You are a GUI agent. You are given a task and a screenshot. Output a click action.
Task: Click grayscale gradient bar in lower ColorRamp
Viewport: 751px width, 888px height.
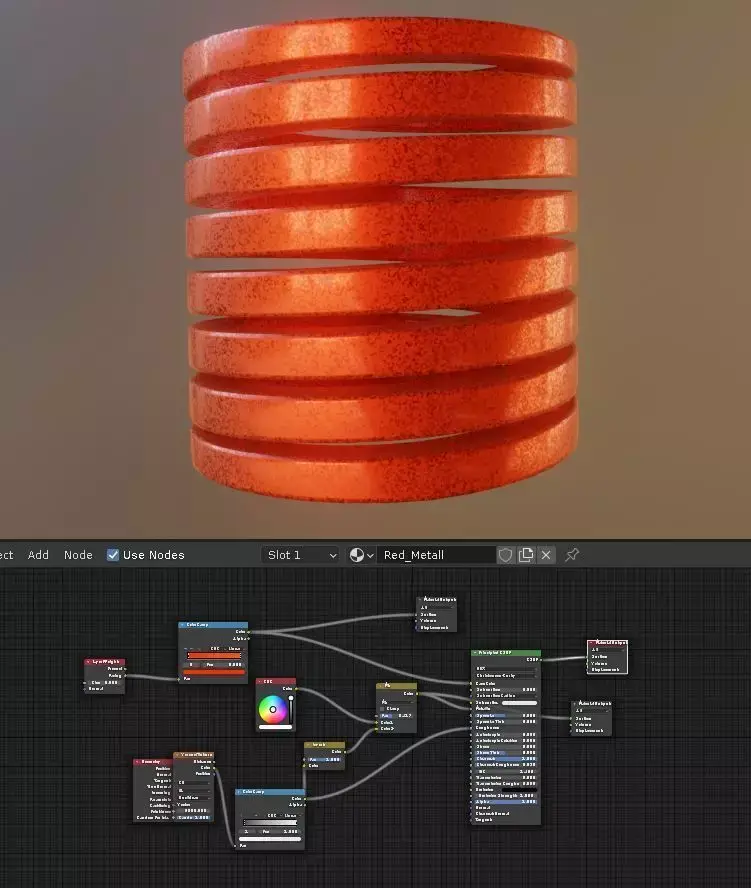coord(270,823)
